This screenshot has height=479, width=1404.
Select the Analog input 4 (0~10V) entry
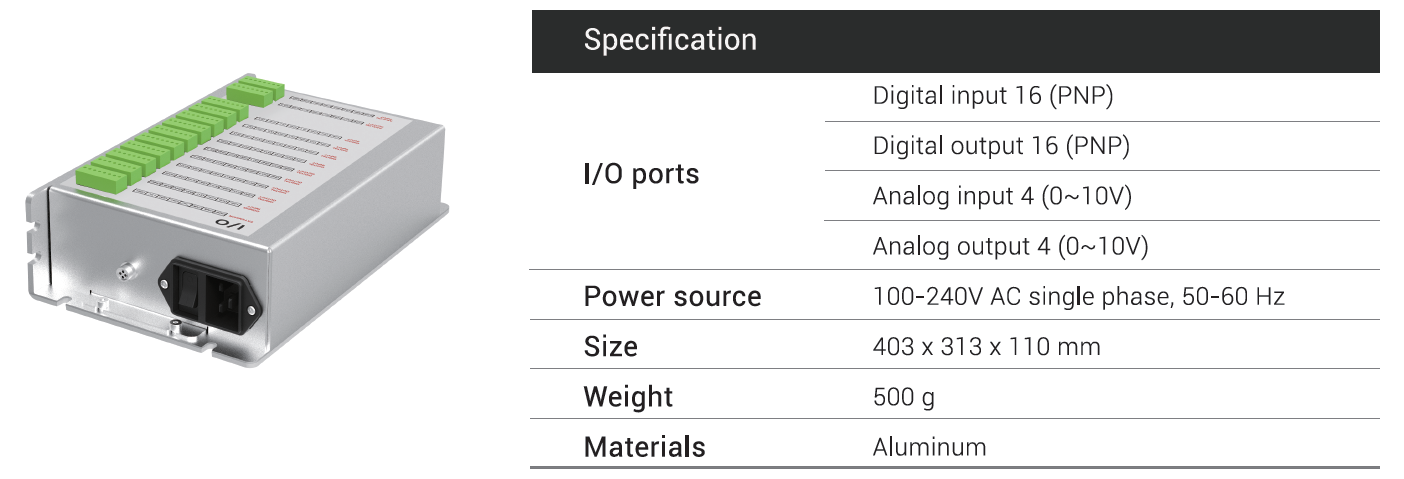tap(1001, 196)
